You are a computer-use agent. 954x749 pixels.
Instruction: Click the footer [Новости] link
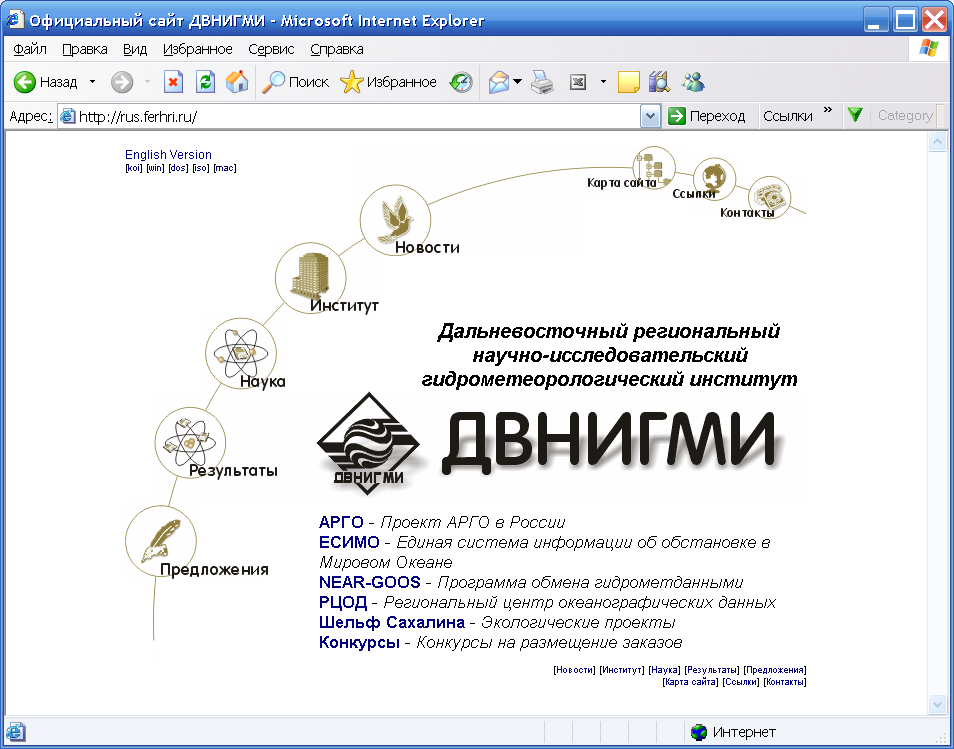(x=574, y=670)
